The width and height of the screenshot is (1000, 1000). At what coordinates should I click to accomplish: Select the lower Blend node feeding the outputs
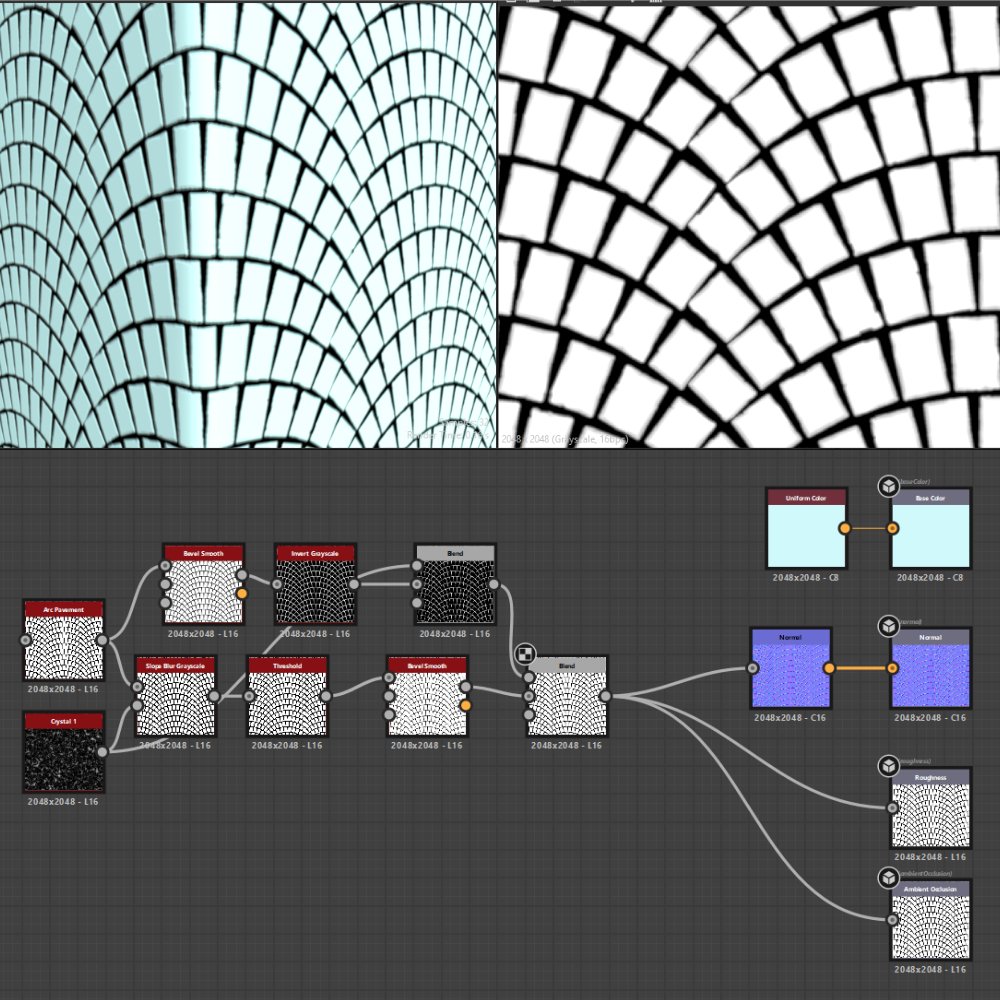pos(567,696)
